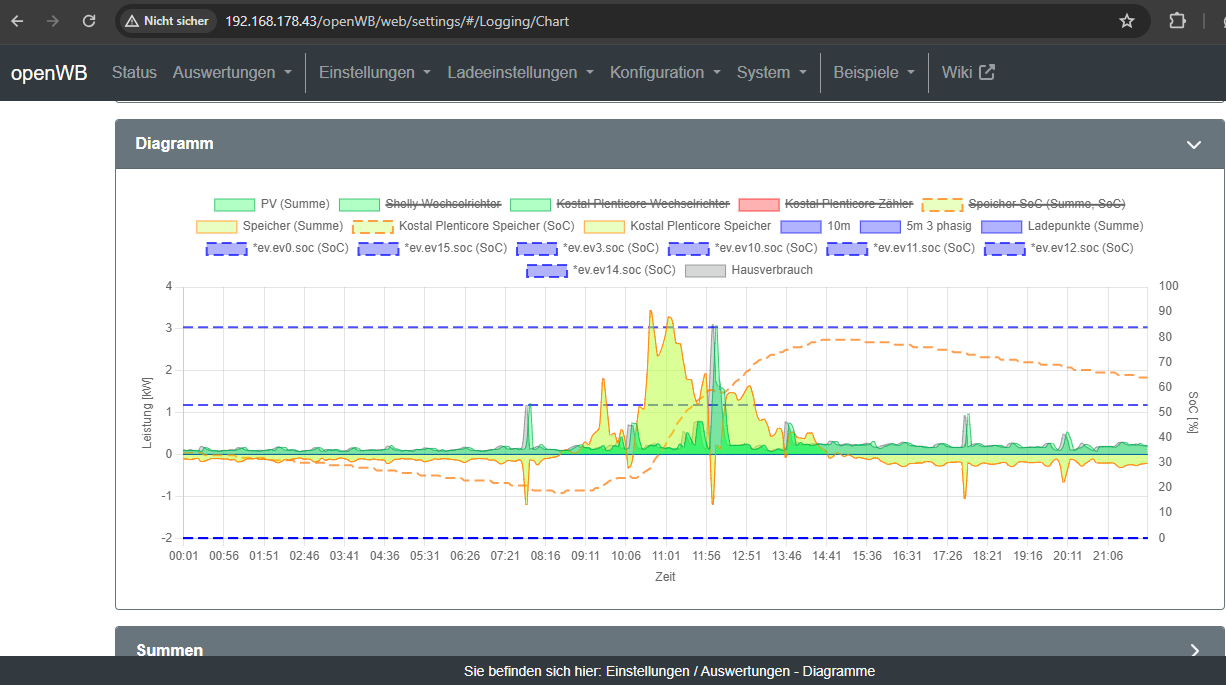Open the browser extensions puzzle icon
This screenshot has width=1226, height=685.
click(x=1177, y=21)
